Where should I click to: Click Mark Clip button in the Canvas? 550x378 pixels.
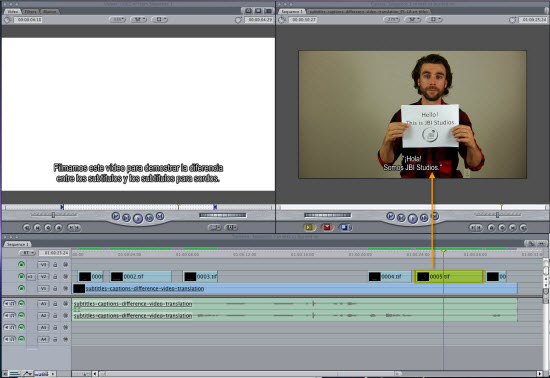(512, 228)
